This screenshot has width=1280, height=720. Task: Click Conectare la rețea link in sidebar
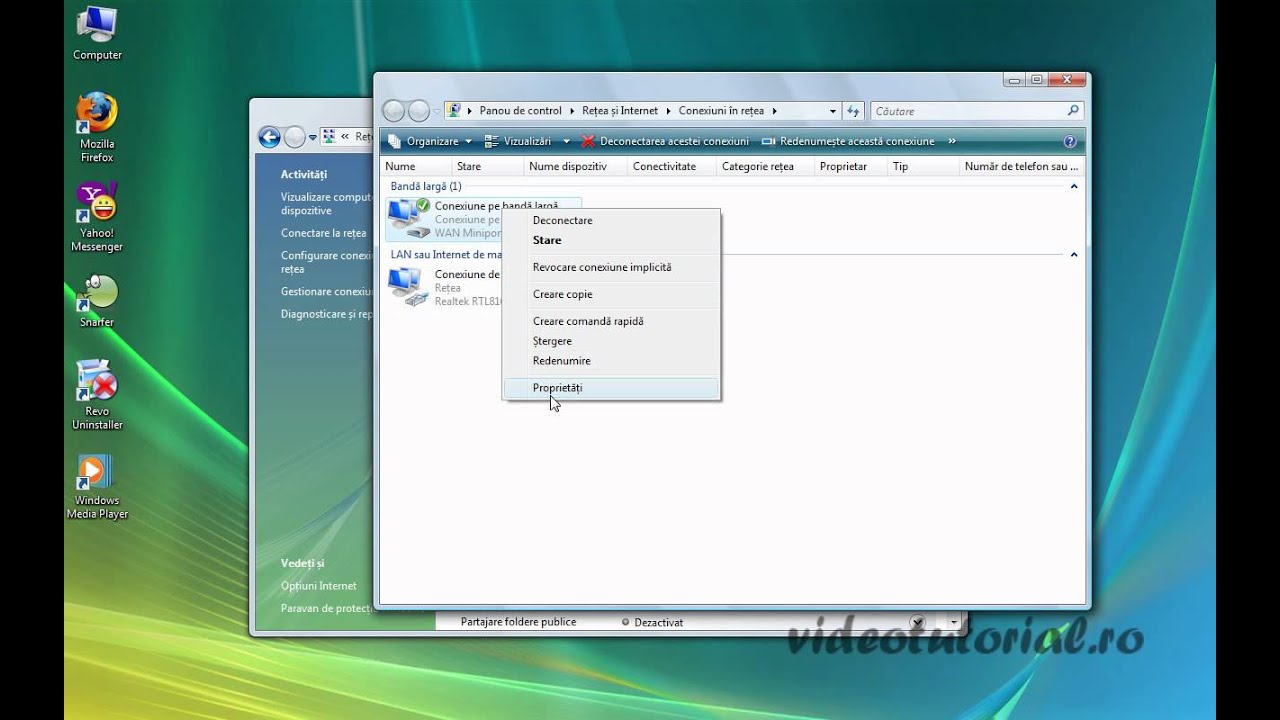click(323, 233)
